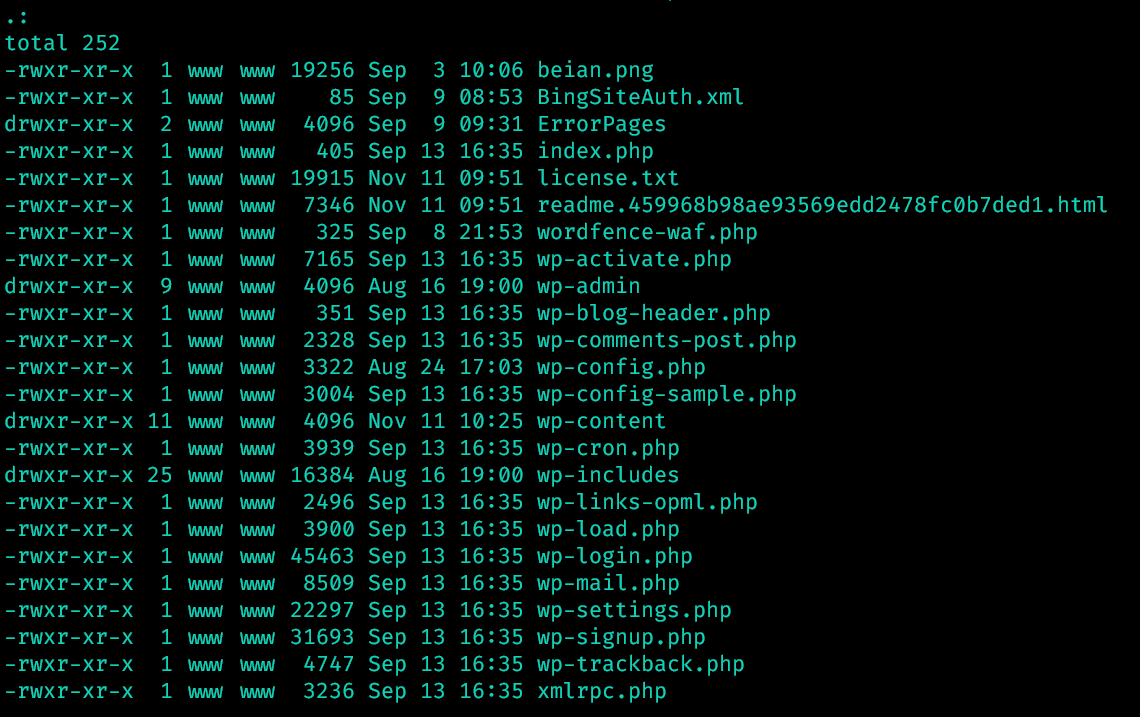Select the wp-activate.php filename
Image resolution: width=1140 pixels, height=717 pixels.
634,259
